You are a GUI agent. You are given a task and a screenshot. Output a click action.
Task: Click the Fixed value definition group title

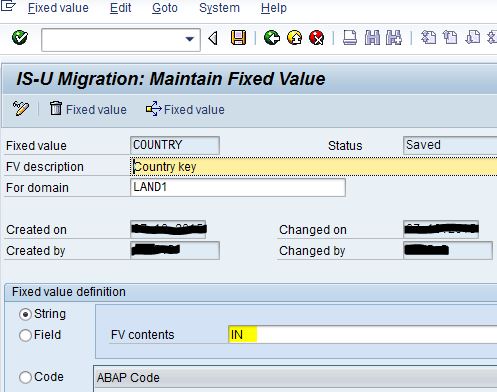(69, 292)
